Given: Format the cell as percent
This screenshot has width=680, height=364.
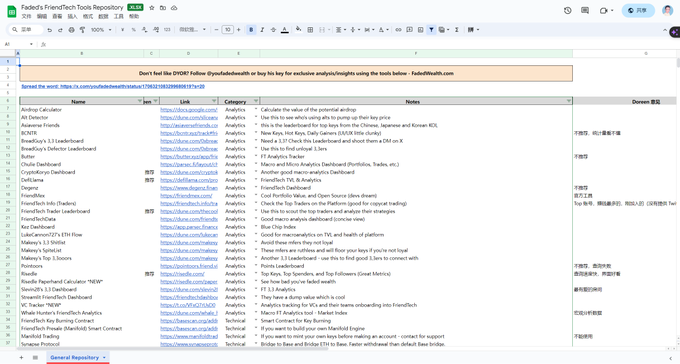Looking at the screenshot, I should [134, 30].
